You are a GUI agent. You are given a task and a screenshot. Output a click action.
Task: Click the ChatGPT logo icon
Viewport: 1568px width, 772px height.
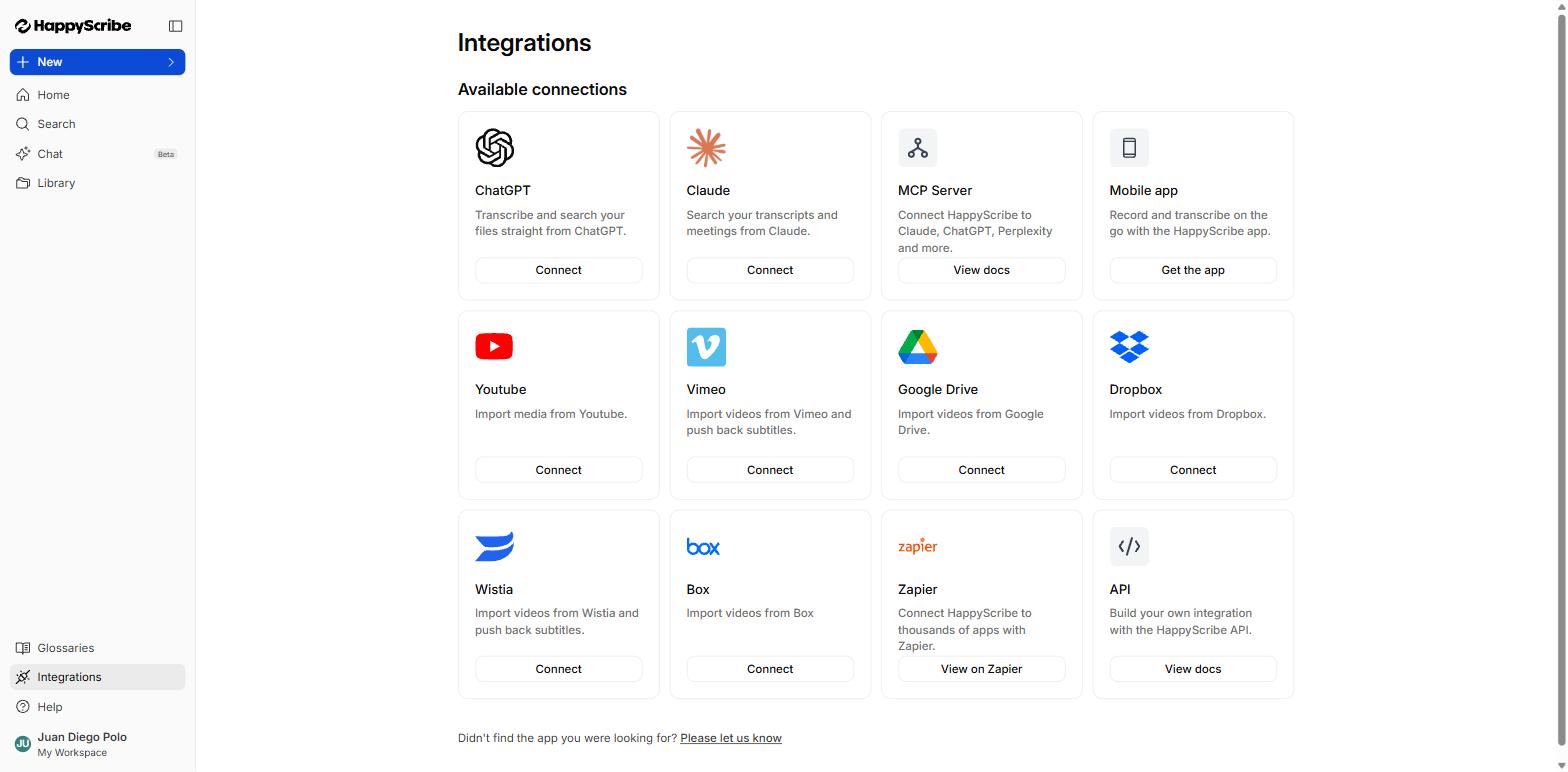point(495,148)
